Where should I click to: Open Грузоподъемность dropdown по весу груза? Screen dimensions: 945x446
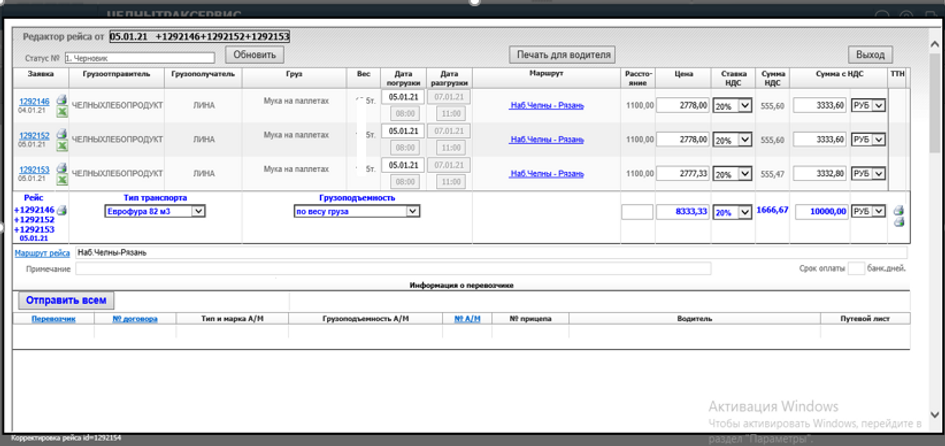[356, 212]
